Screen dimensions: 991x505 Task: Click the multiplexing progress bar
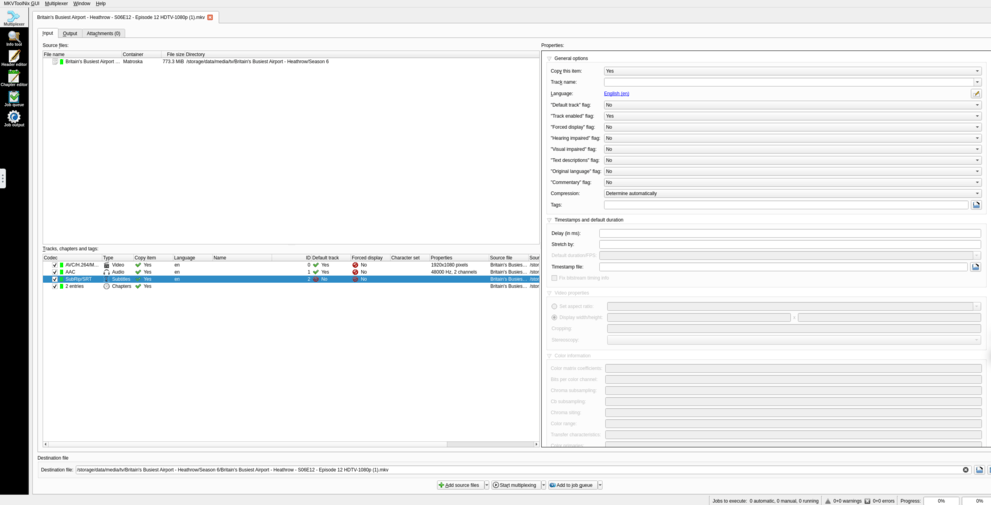pos(941,501)
